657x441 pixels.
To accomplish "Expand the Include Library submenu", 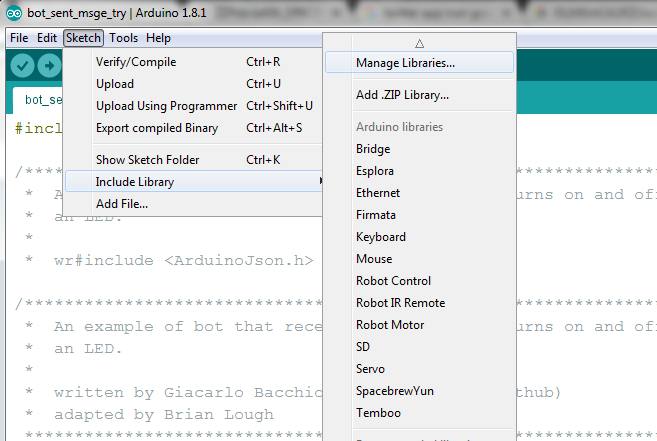I will pyautogui.click(x=194, y=182).
